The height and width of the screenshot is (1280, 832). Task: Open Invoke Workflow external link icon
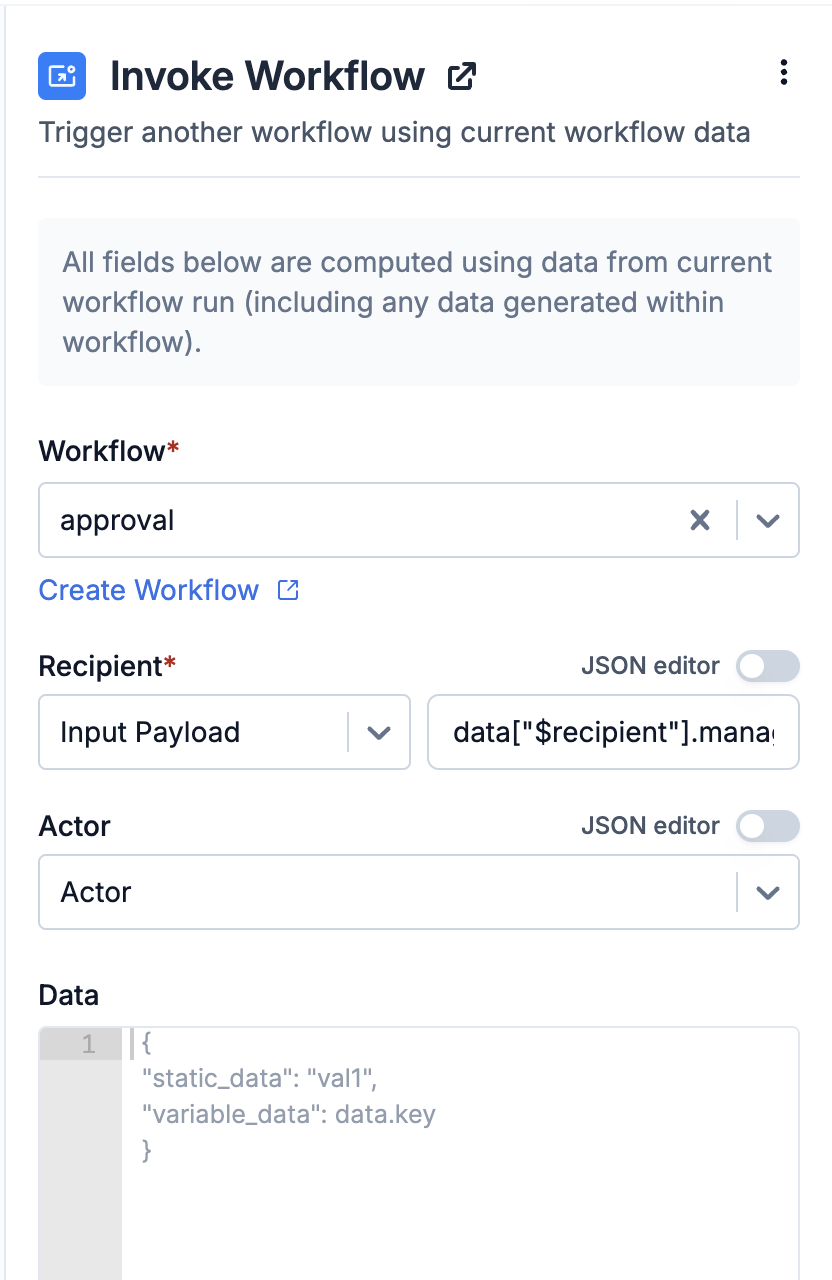pyautogui.click(x=461, y=77)
